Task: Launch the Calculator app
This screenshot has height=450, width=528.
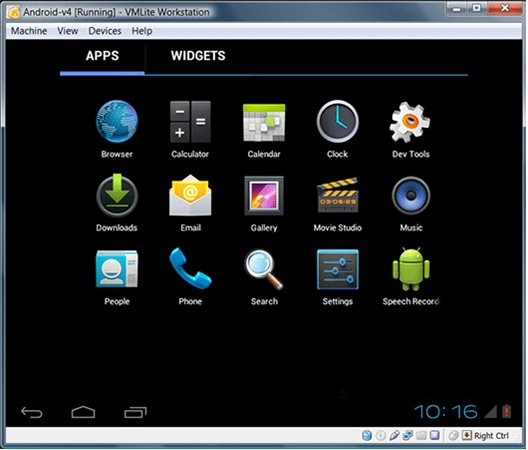Action: pos(190,122)
